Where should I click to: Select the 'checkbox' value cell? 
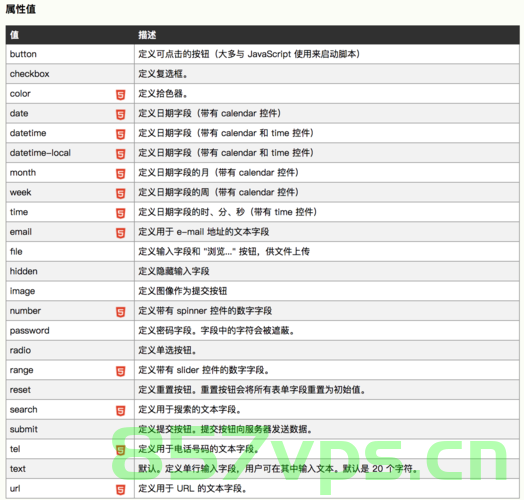(70, 74)
